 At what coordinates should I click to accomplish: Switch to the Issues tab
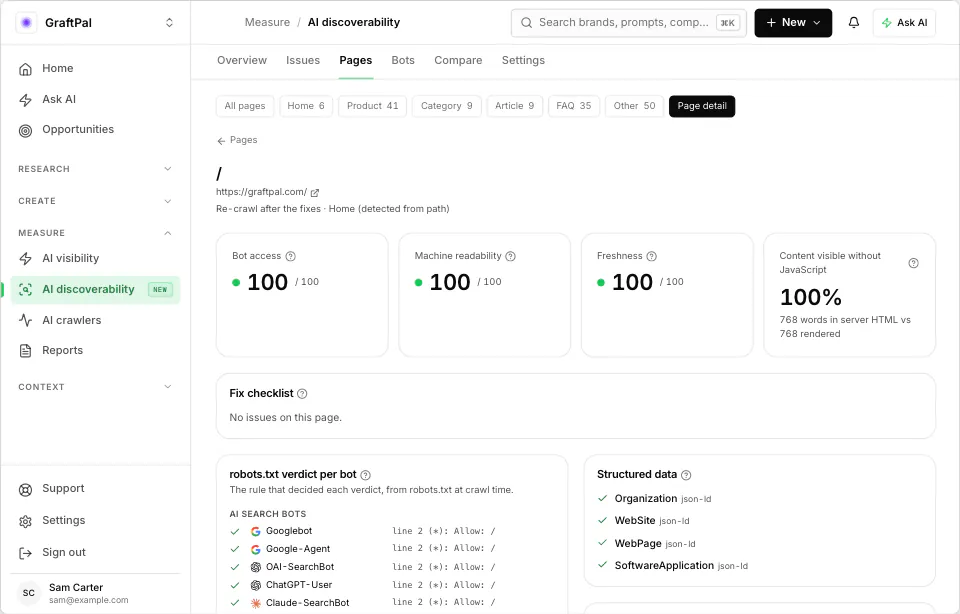coord(303,60)
